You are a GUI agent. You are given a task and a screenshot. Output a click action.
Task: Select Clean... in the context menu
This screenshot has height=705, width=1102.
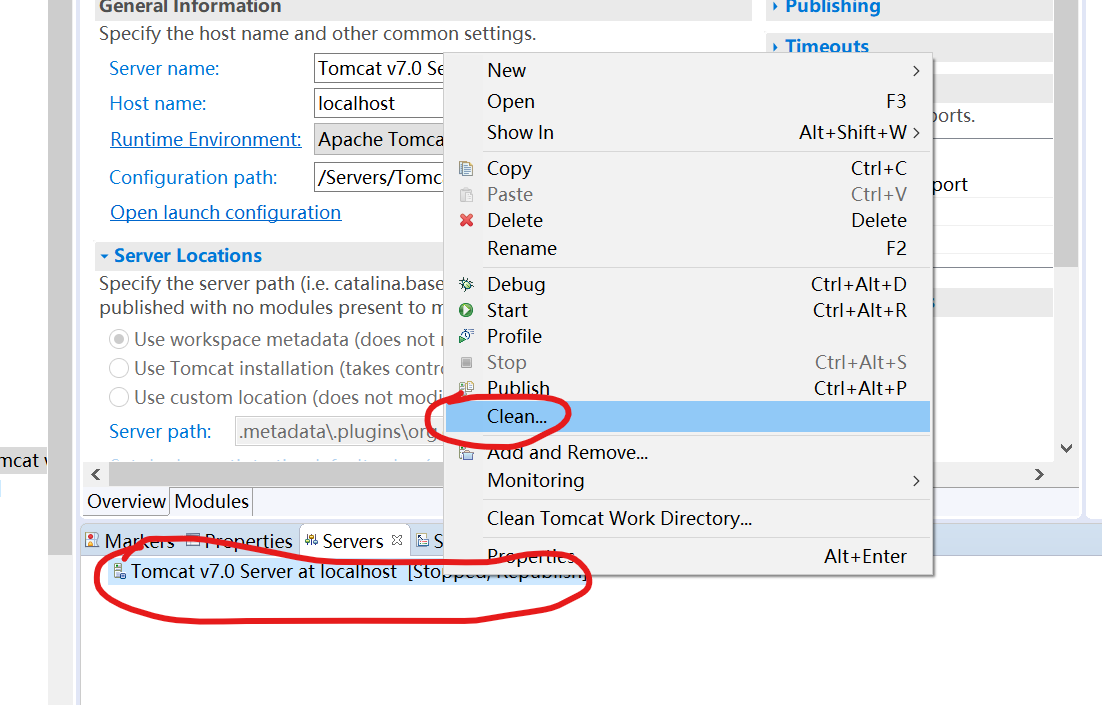click(x=688, y=417)
